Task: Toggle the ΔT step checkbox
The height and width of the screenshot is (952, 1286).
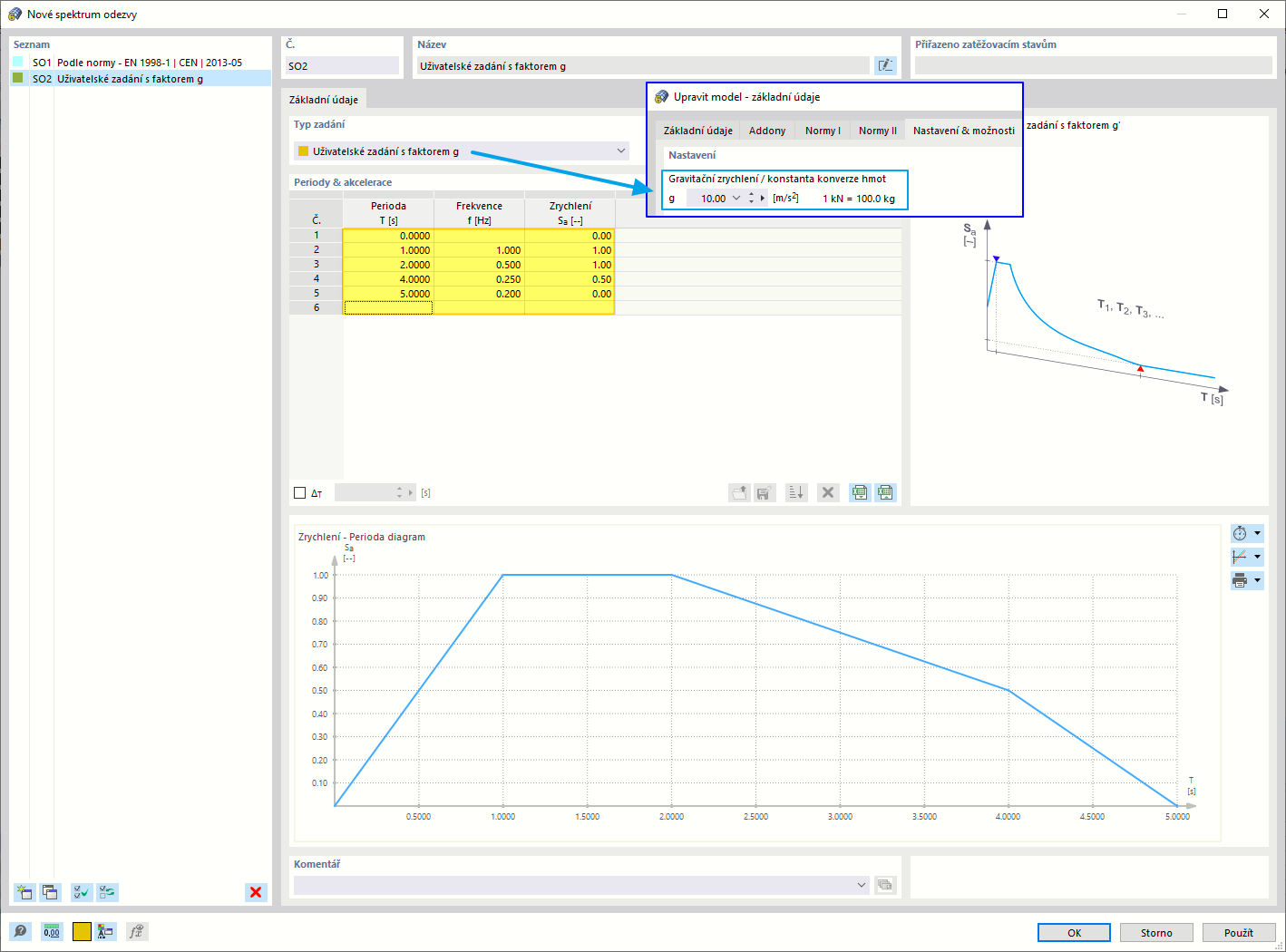Action: pyautogui.click(x=300, y=493)
